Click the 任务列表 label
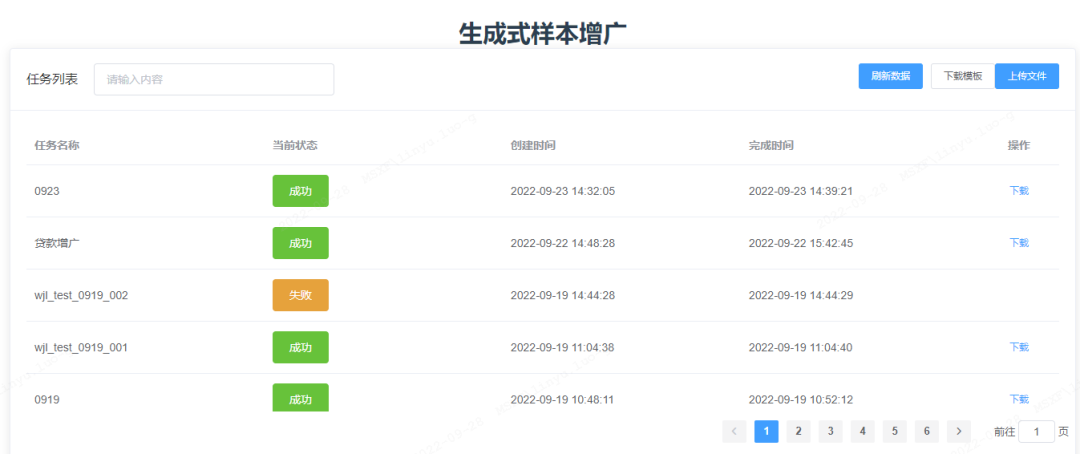 tap(52, 79)
